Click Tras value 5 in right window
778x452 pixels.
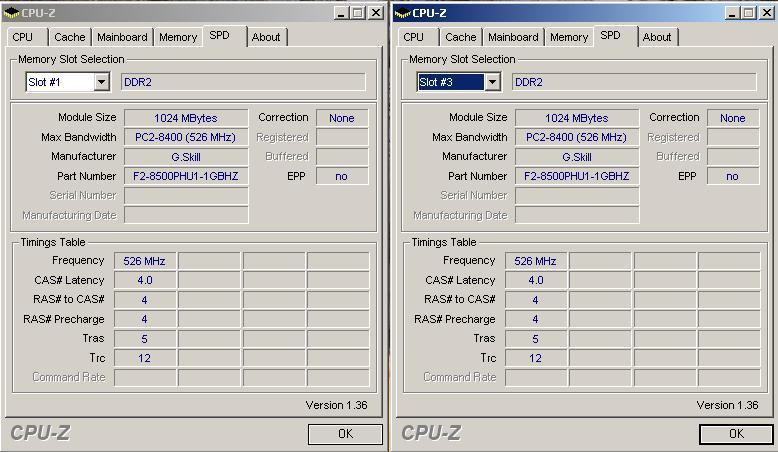pos(536,339)
